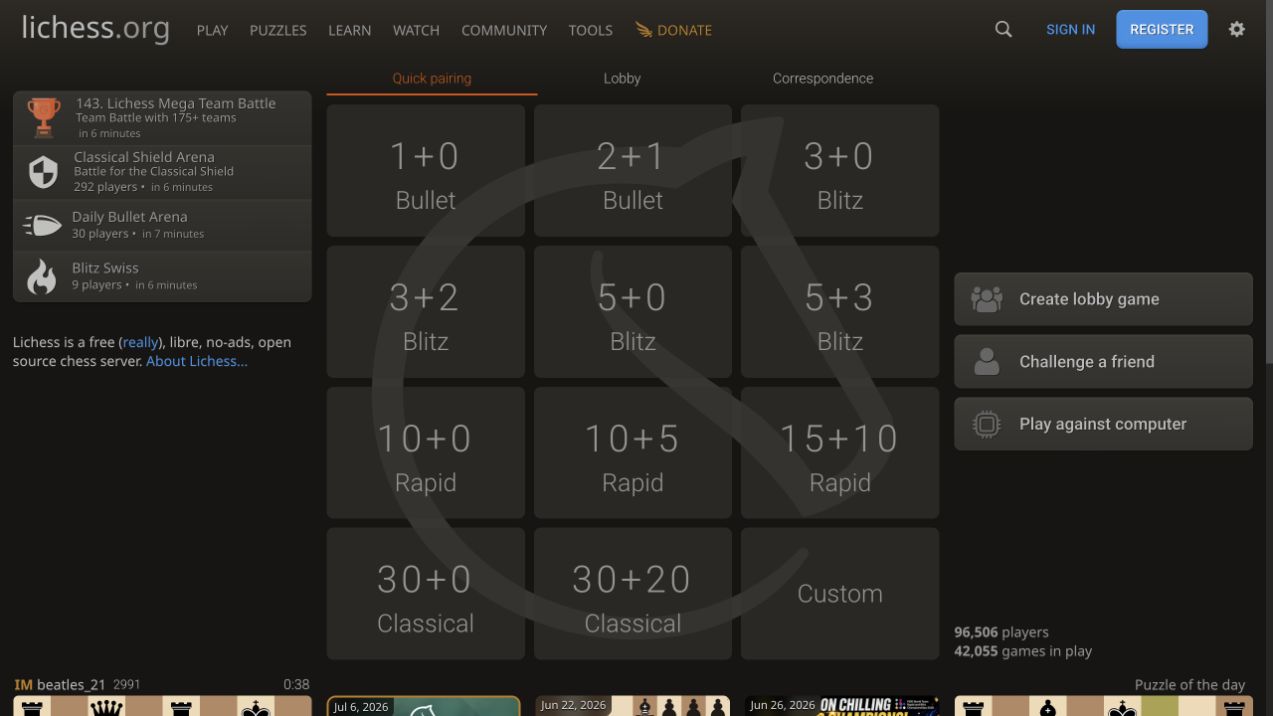Start a 1+0 Bullet game

click(x=425, y=171)
